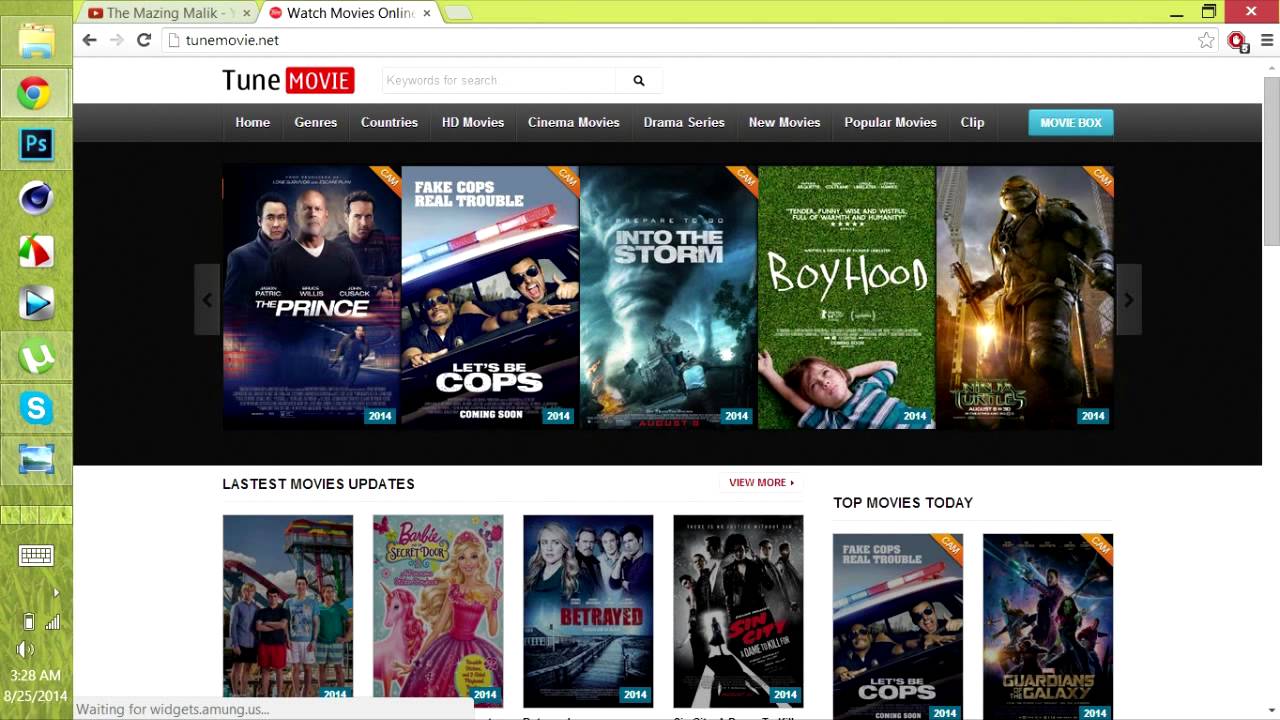The width and height of the screenshot is (1280, 720).
Task: Click the red extension icon in toolbar
Action: (x=1238, y=41)
